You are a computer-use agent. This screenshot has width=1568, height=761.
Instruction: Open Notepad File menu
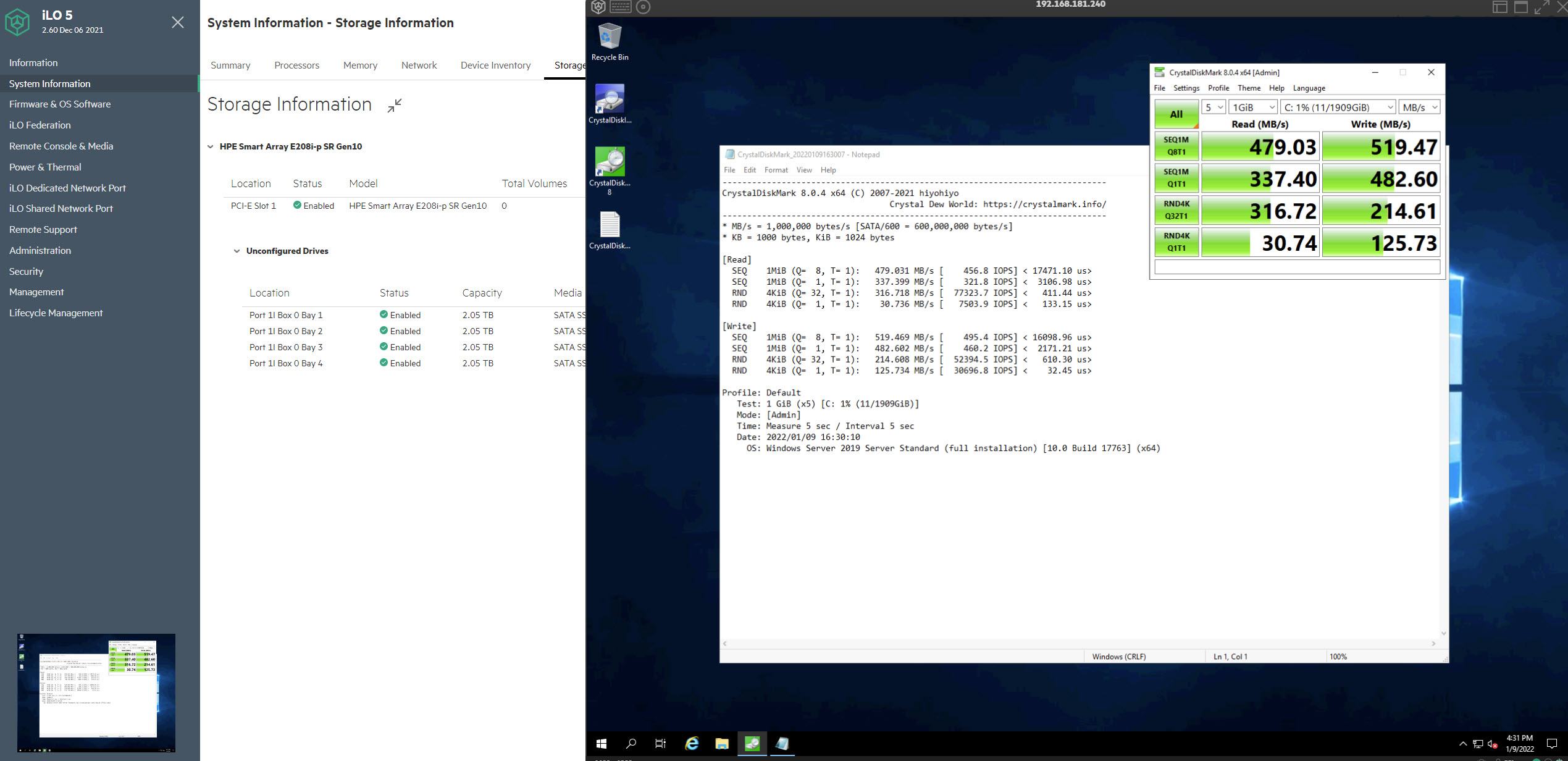[729, 170]
